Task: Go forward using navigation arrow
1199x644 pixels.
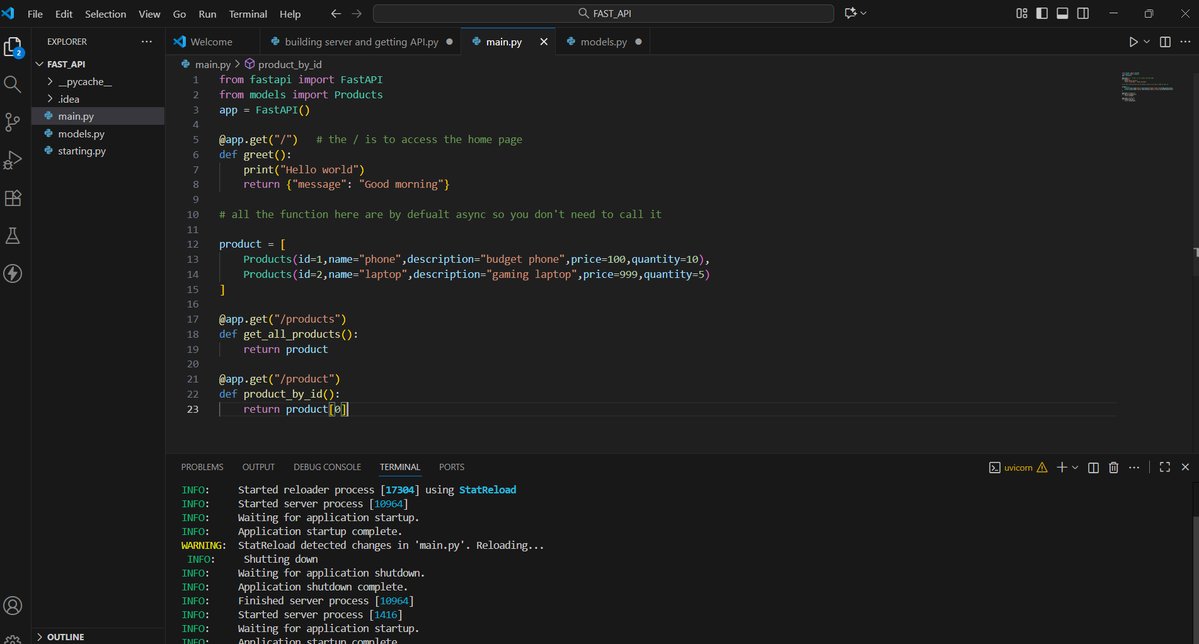Action: [x=356, y=13]
